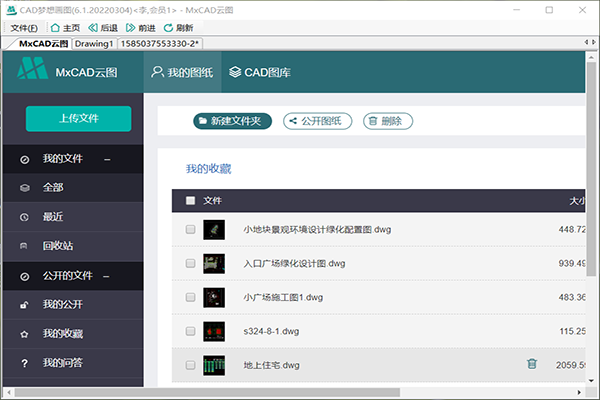Screen dimensions: 600x400
Task: Click 后退 back toolbar button
Action: (102, 28)
